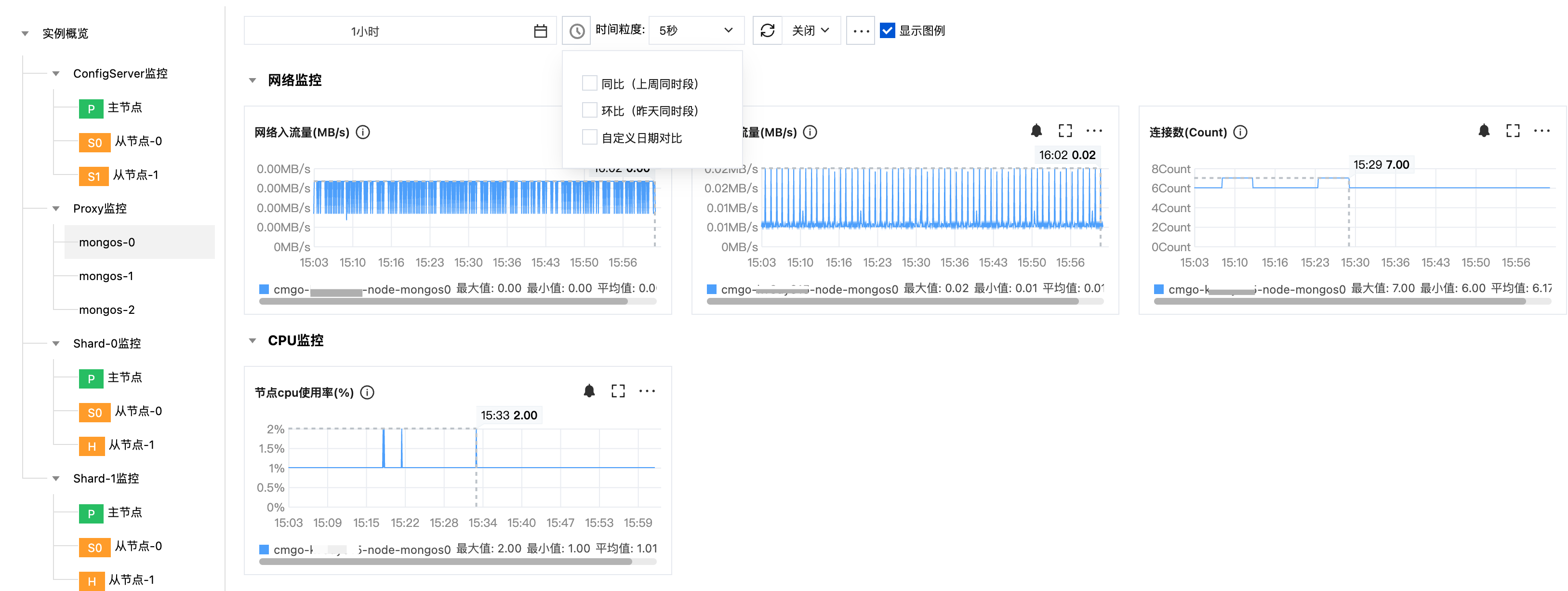Open the 时间粒度 5秒 dropdown

(x=696, y=30)
